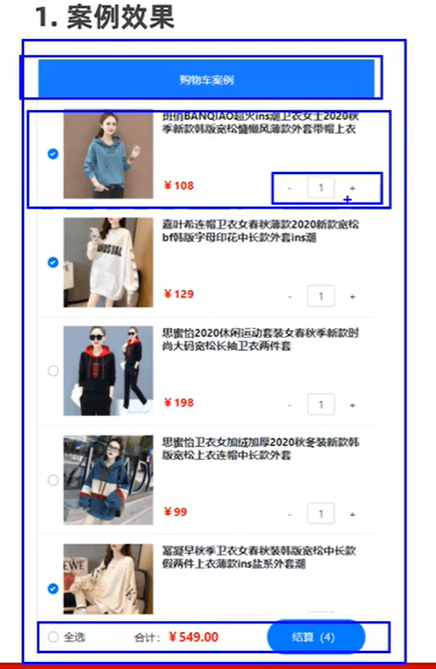
Task: Open the blue hoodie product thumbnail
Action: (108, 154)
